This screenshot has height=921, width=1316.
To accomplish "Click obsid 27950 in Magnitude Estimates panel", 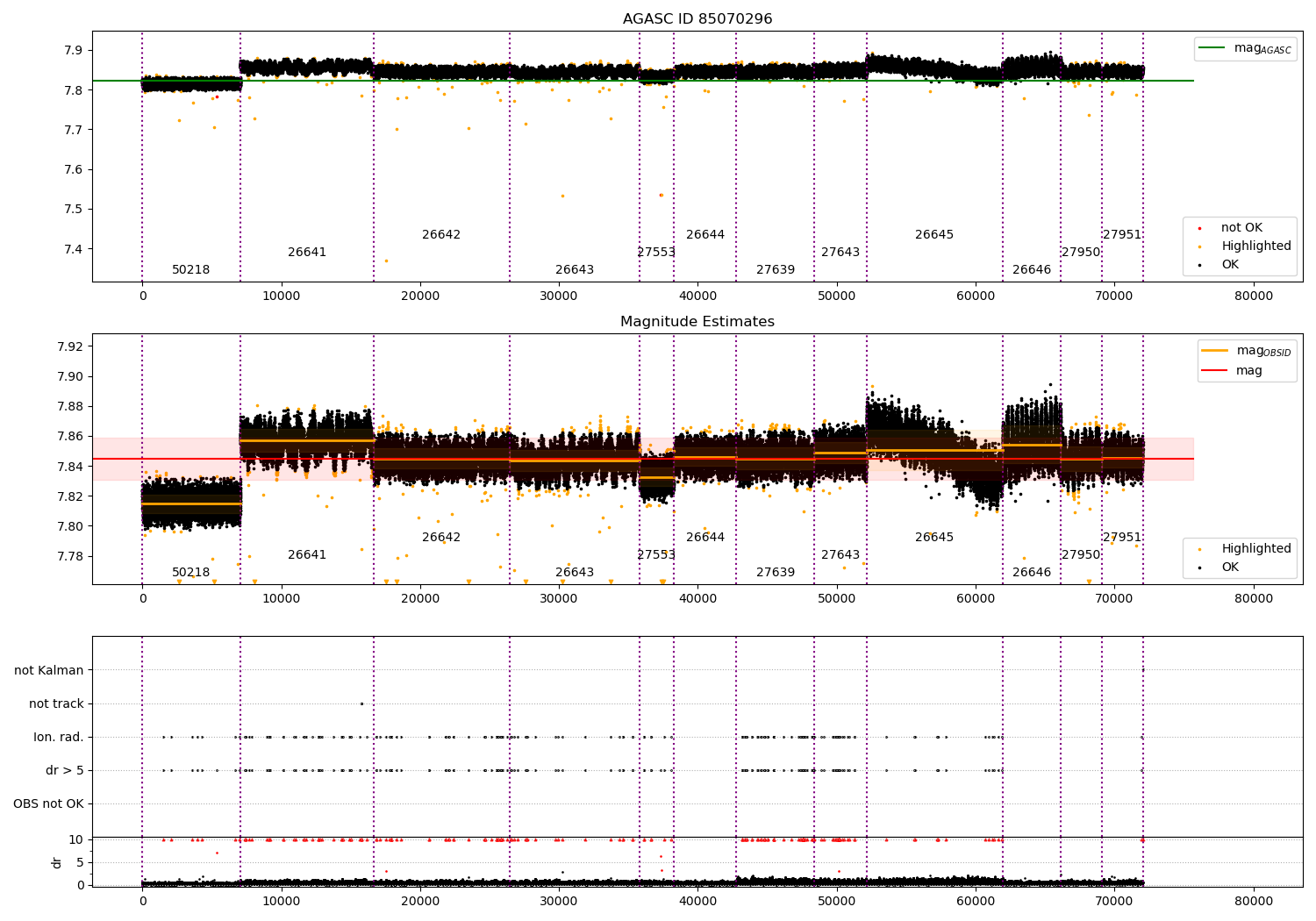I will tap(1081, 554).
